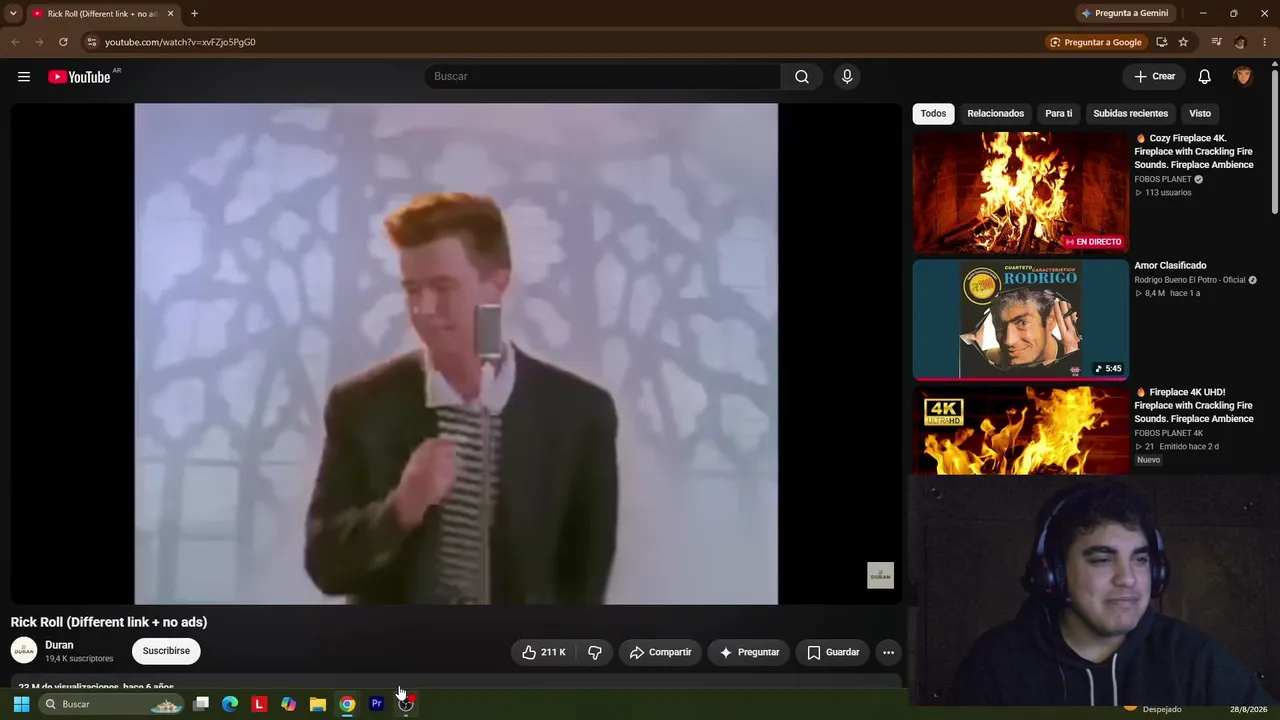The width and height of the screenshot is (1280, 720).
Task: Open Copilot from the taskbar
Action: 288,704
